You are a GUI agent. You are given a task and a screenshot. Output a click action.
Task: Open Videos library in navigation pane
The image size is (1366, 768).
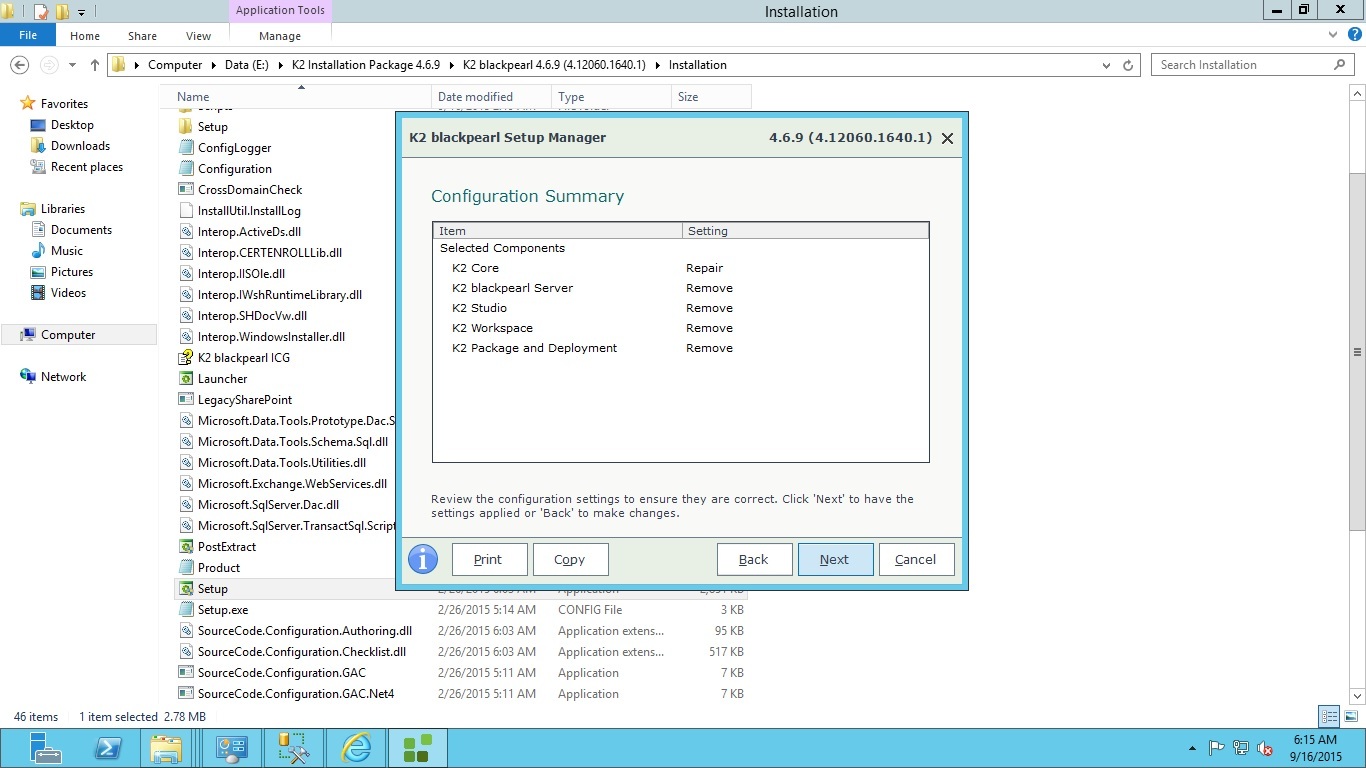pos(69,293)
